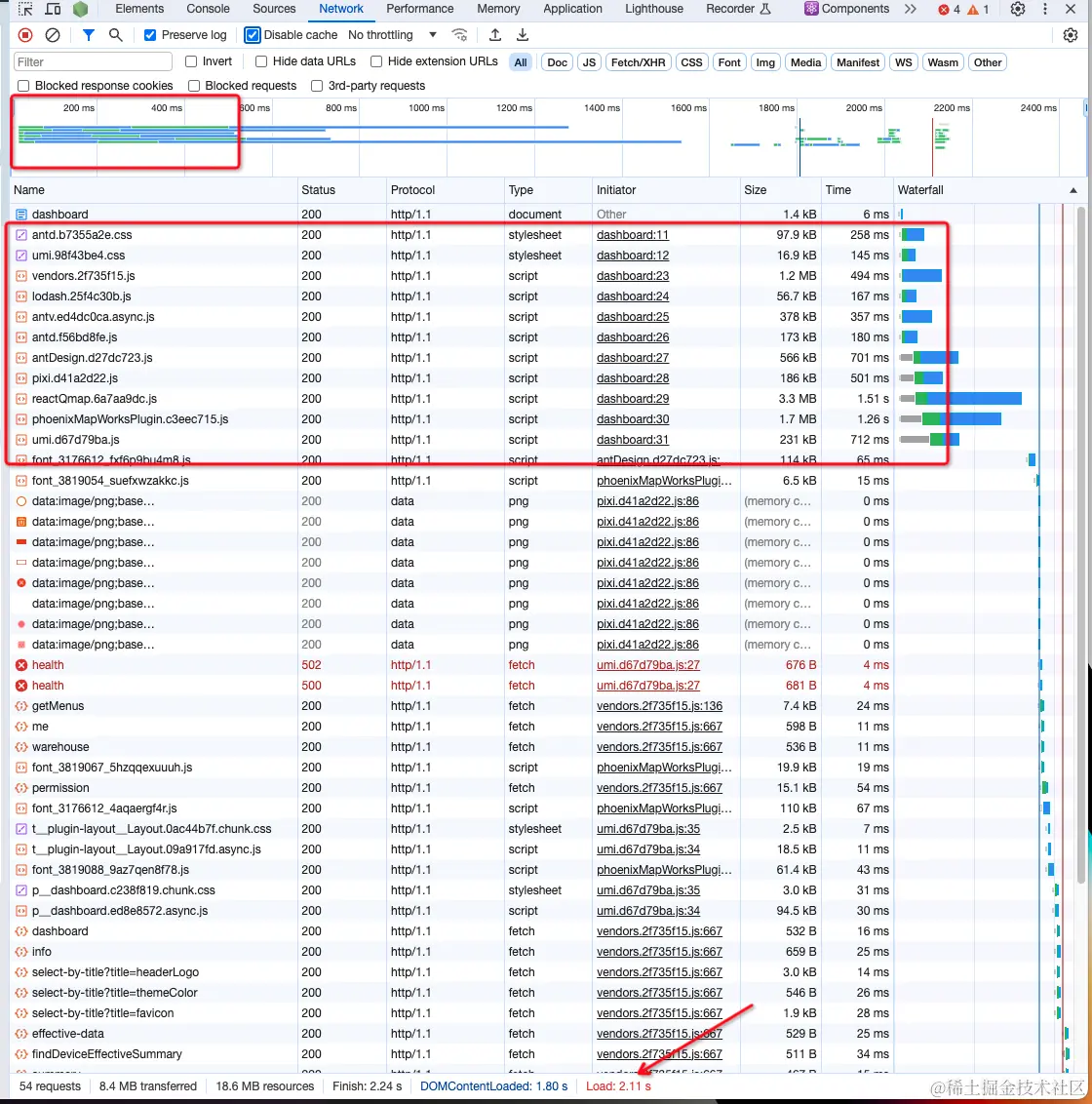Filter requests by Img type
Screen dimensions: 1092x1104
(765, 62)
